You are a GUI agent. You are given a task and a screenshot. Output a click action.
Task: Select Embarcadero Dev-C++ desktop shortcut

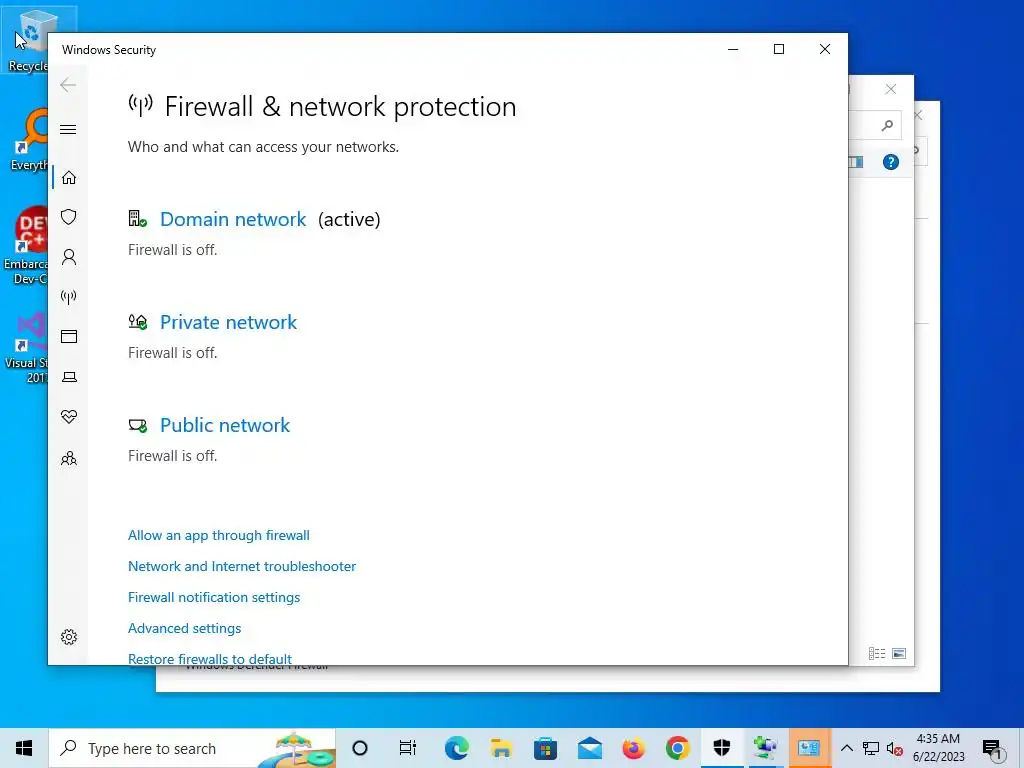click(25, 246)
